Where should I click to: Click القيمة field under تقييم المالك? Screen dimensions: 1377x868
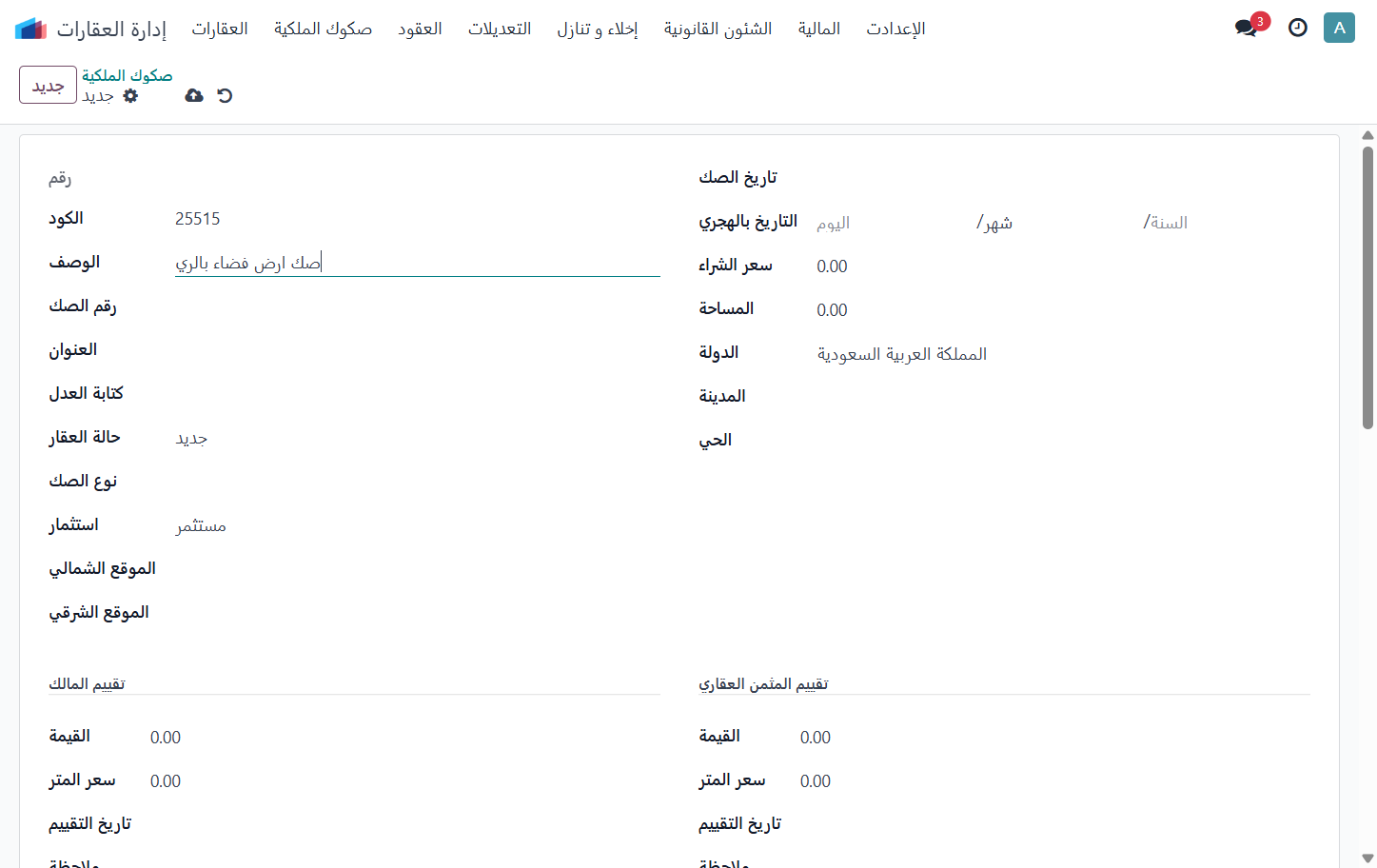click(404, 738)
